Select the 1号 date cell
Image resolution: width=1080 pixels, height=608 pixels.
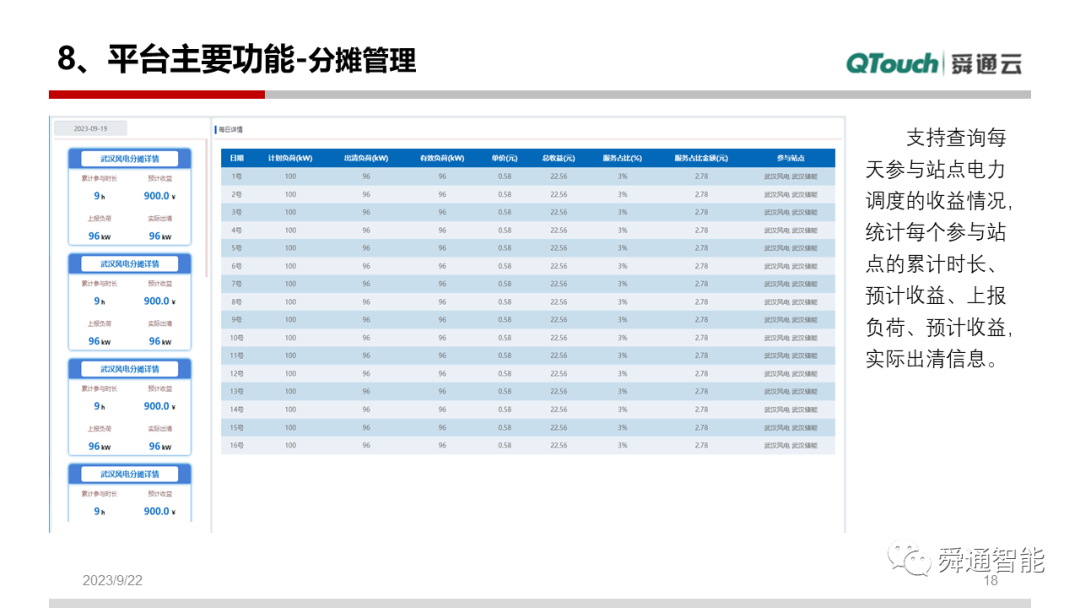tap(236, 176)
